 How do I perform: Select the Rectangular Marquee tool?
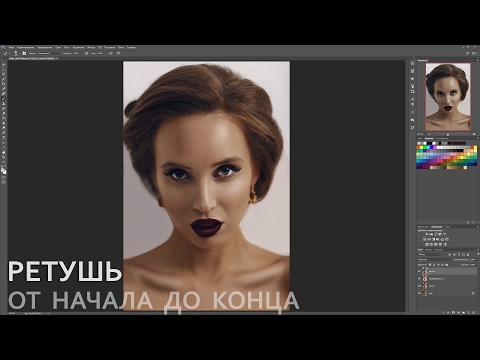coord(4,69)
